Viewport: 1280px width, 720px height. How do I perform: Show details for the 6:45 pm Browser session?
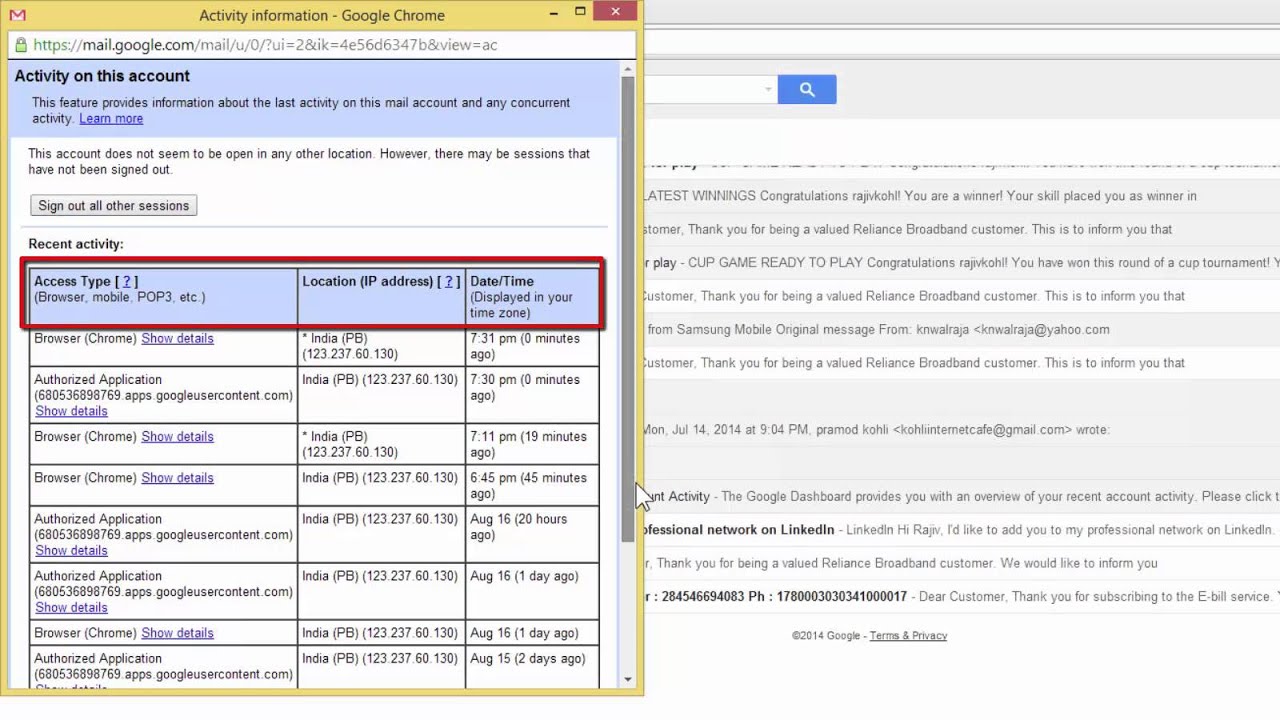click(x=177, y=477)
